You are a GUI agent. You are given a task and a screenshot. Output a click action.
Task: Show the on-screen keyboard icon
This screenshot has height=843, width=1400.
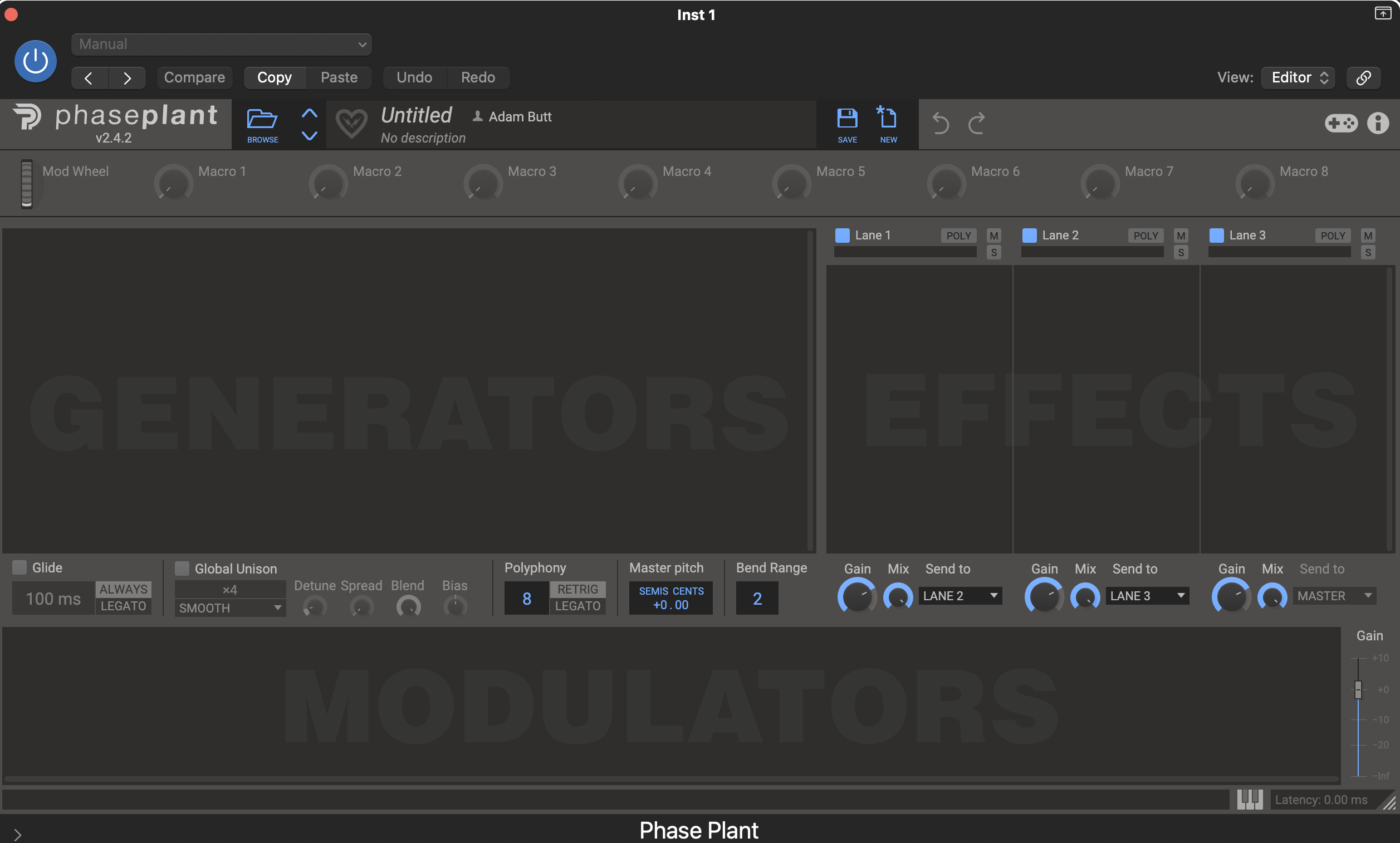point(1250,799)
